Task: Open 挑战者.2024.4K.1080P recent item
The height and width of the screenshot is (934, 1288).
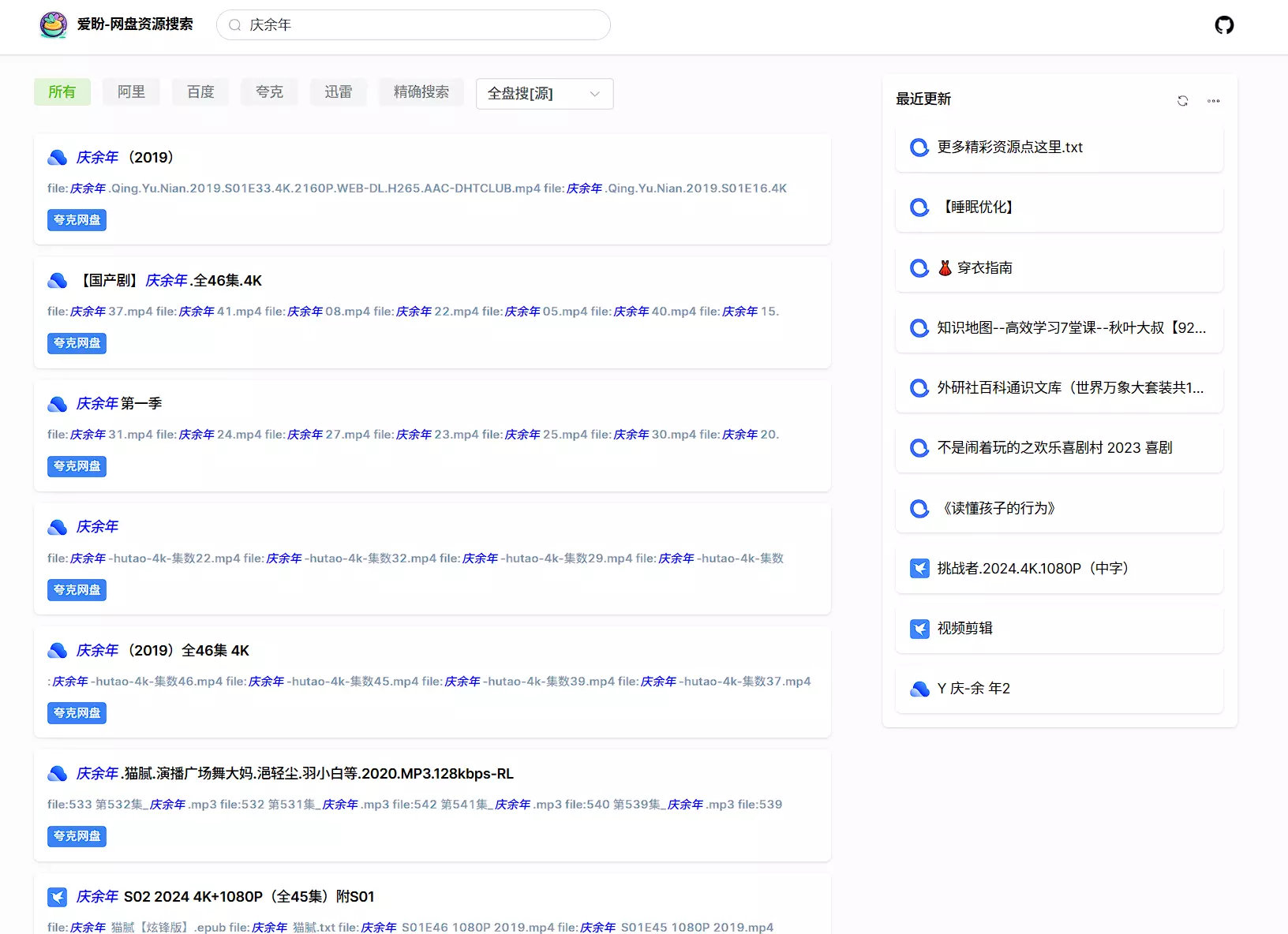Action: coord(1032,568)
